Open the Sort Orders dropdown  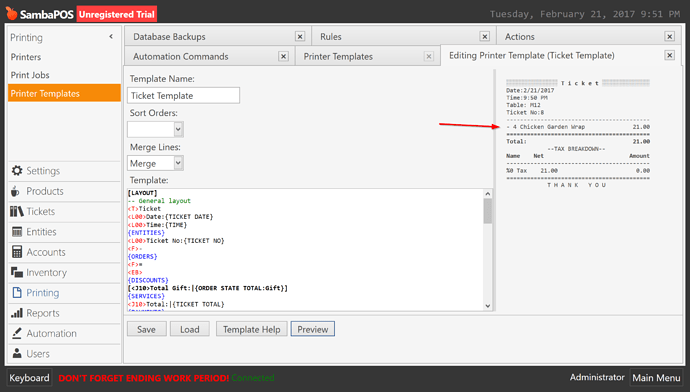(178, 129)
